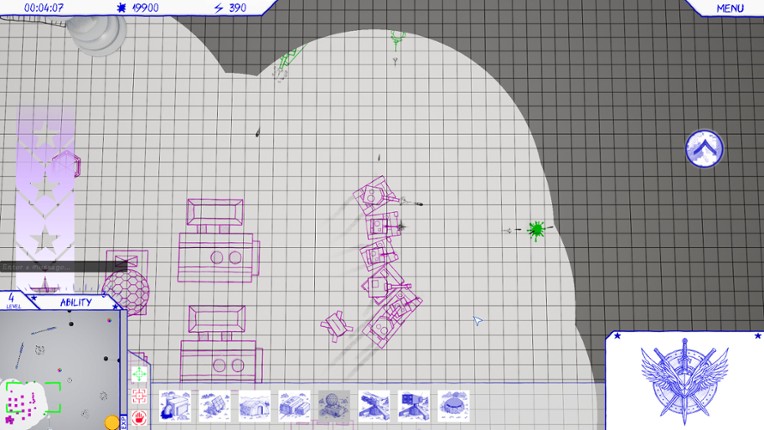764x430 pixels.
Task: Open the ABILITY tab
Action: coord(76,302)
